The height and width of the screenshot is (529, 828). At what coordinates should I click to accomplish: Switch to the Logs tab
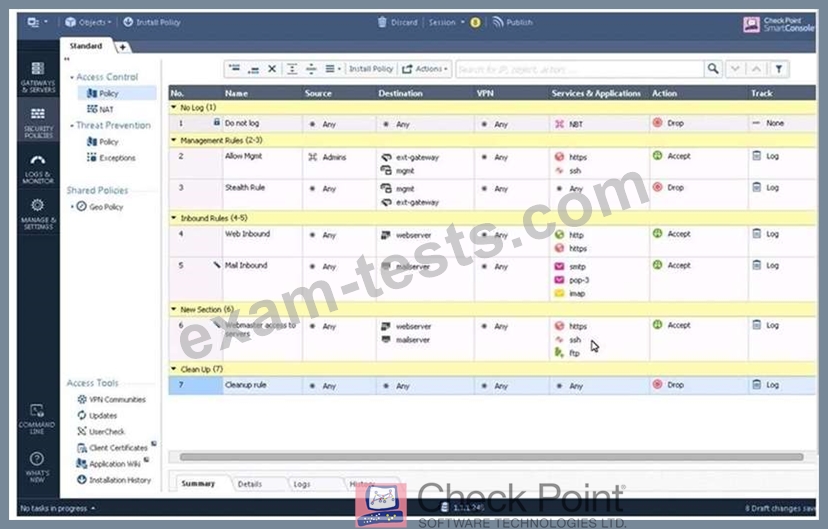tap(302, 484)
